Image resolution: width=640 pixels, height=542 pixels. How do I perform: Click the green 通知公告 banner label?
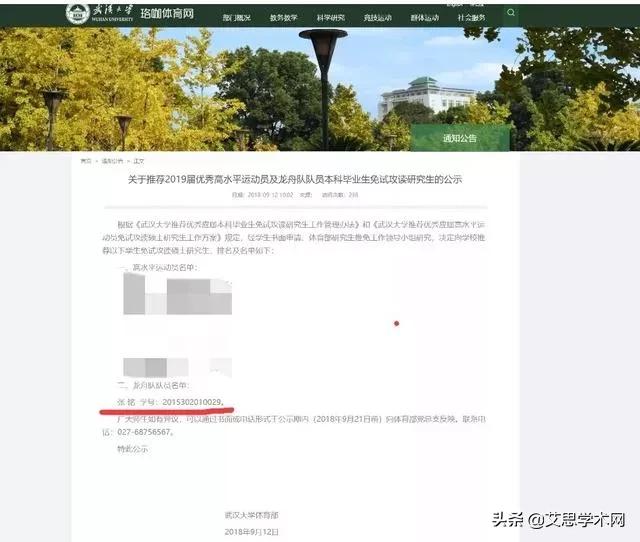click(x=460, y=138)
